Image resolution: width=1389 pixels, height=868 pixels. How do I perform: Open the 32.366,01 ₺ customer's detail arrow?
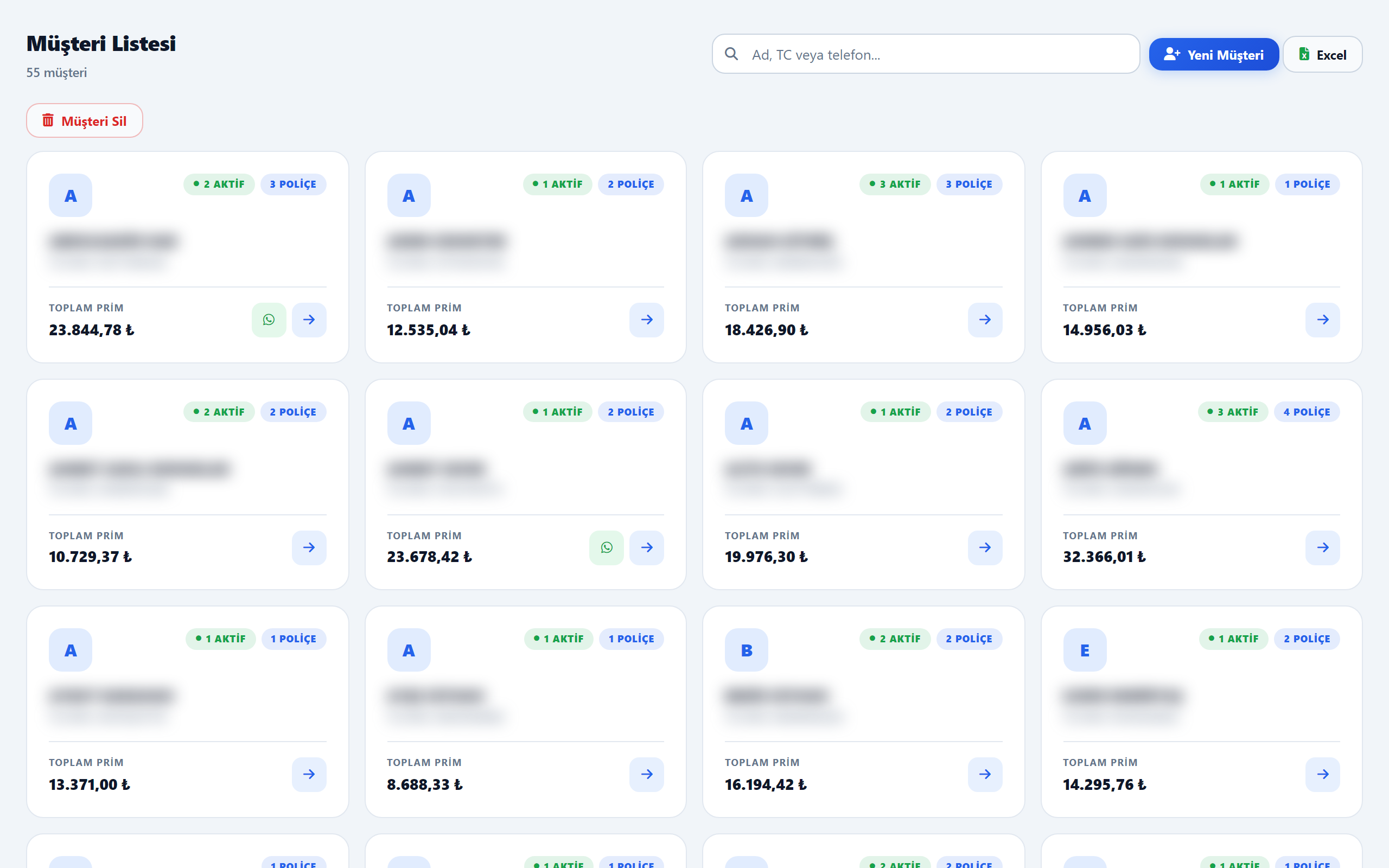pyautogui.click(x=1322, y=548)
